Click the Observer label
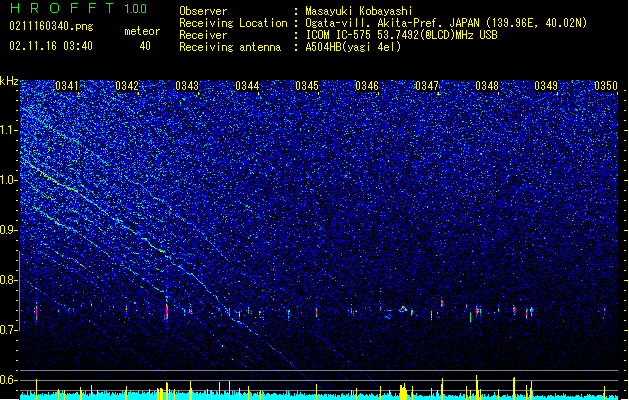 tap(203, 11)
